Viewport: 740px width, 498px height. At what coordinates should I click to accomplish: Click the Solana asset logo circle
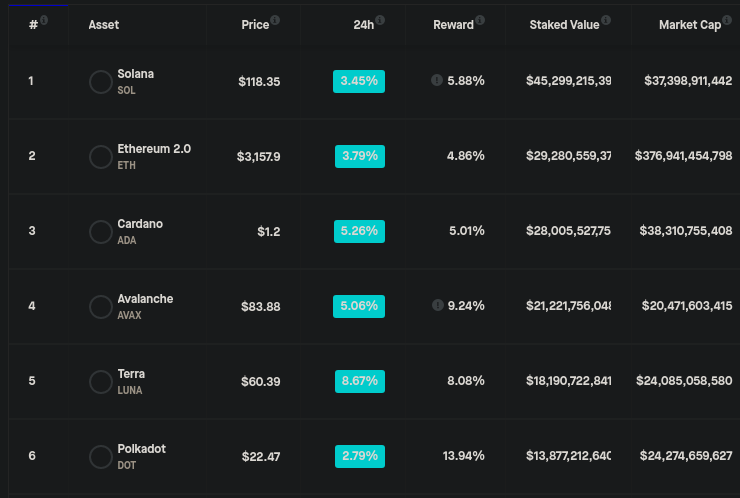(101, 82)
